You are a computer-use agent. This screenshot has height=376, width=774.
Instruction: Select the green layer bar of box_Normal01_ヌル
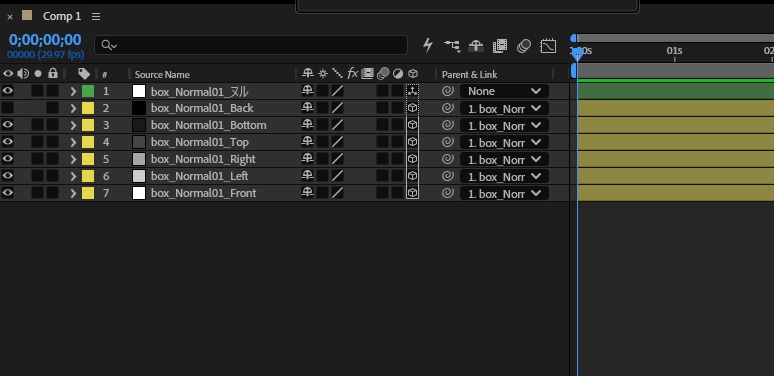(x=675, y=91)
